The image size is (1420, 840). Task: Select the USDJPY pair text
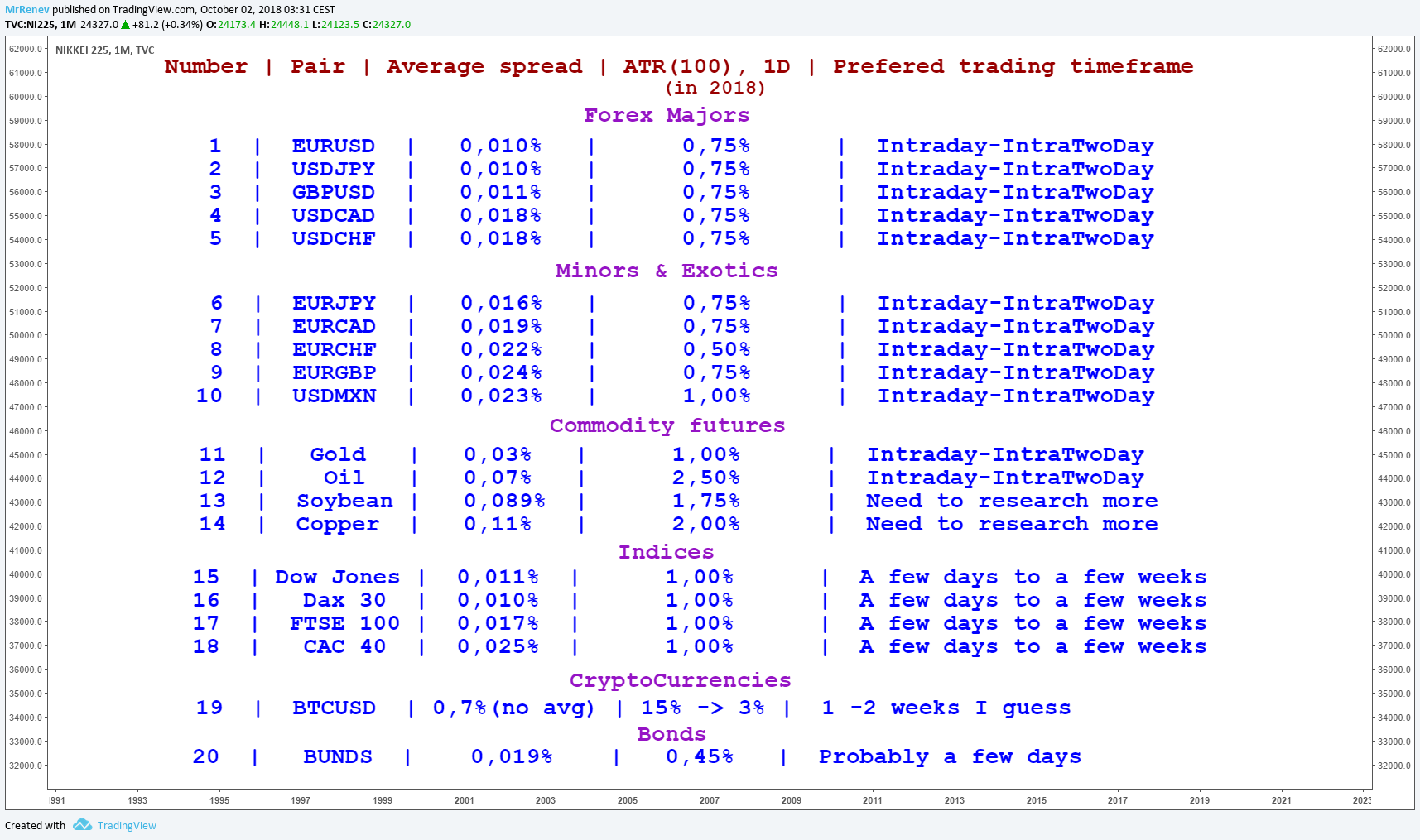[x=334, y=169]
